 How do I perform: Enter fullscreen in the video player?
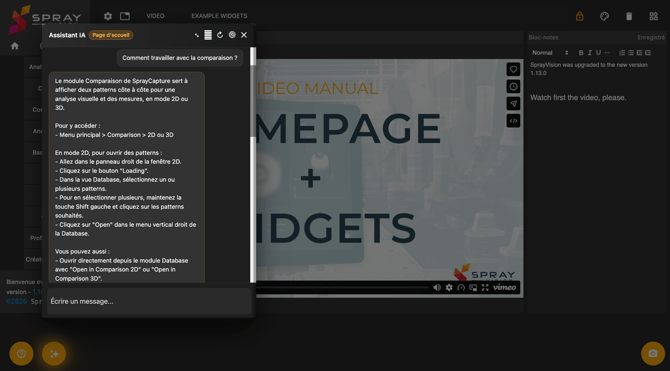coord(485,288)
